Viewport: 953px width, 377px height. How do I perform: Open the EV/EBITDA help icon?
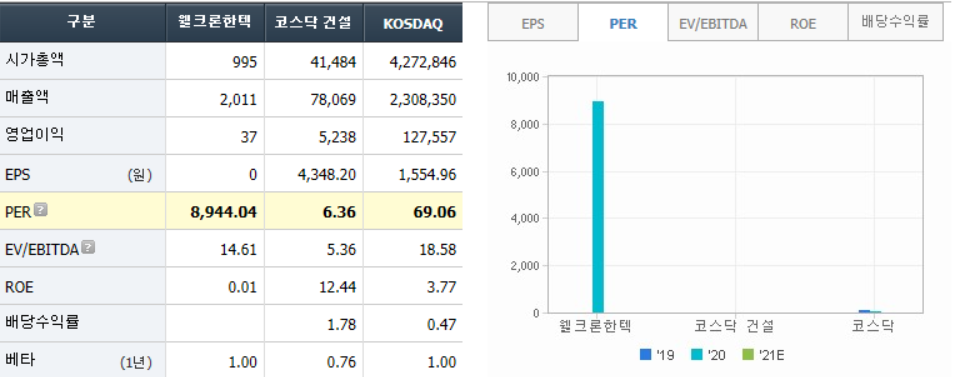point(88,247)
